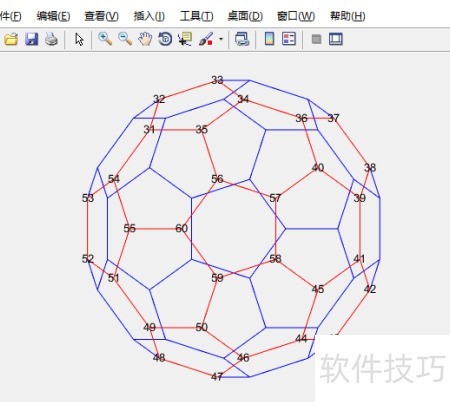
Task: Show plot tools and dock figure
Action: (x=336, y=39)
